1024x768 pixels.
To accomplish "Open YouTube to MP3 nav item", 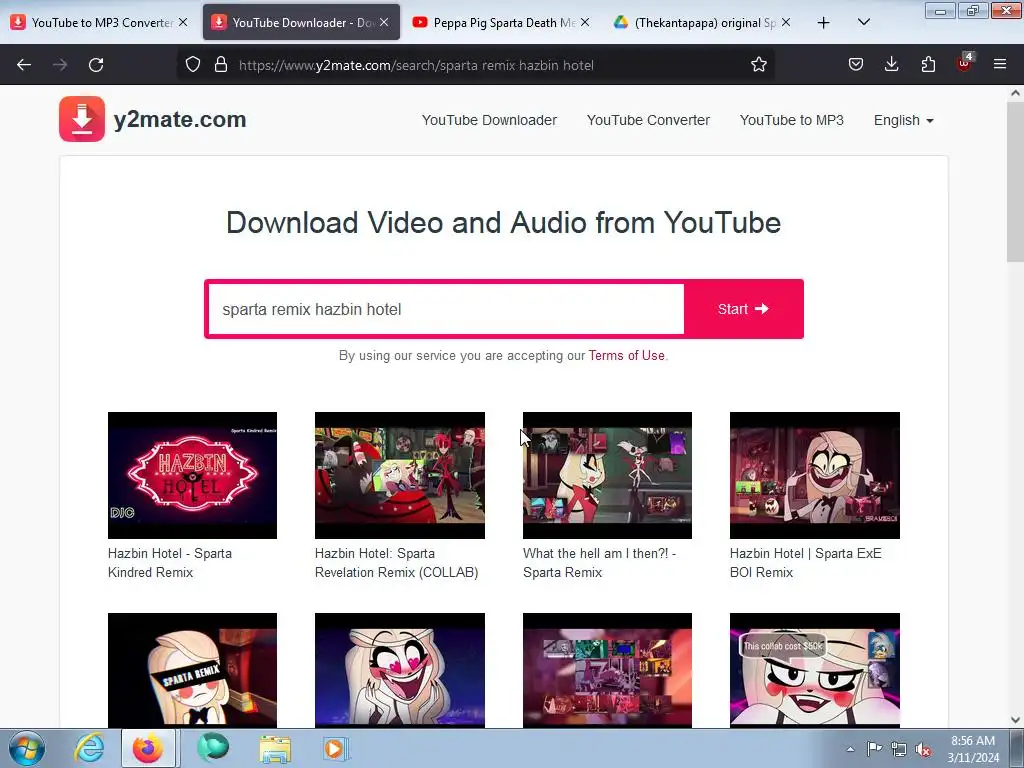I will (792, 120).
